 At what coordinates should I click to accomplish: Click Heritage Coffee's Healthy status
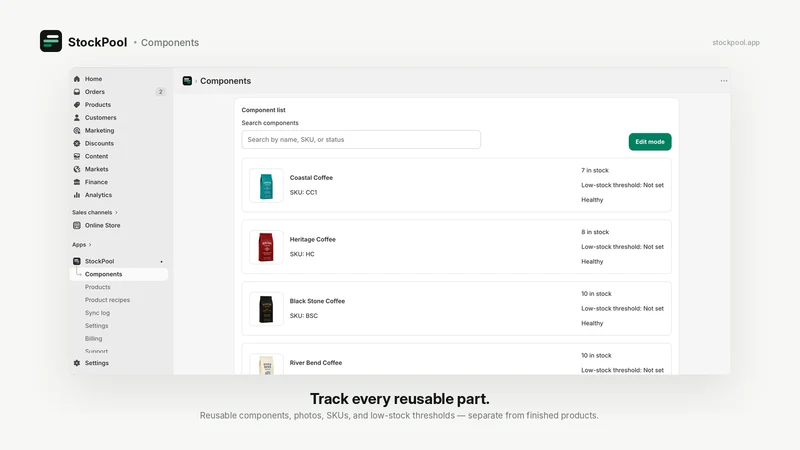point(592,262)
